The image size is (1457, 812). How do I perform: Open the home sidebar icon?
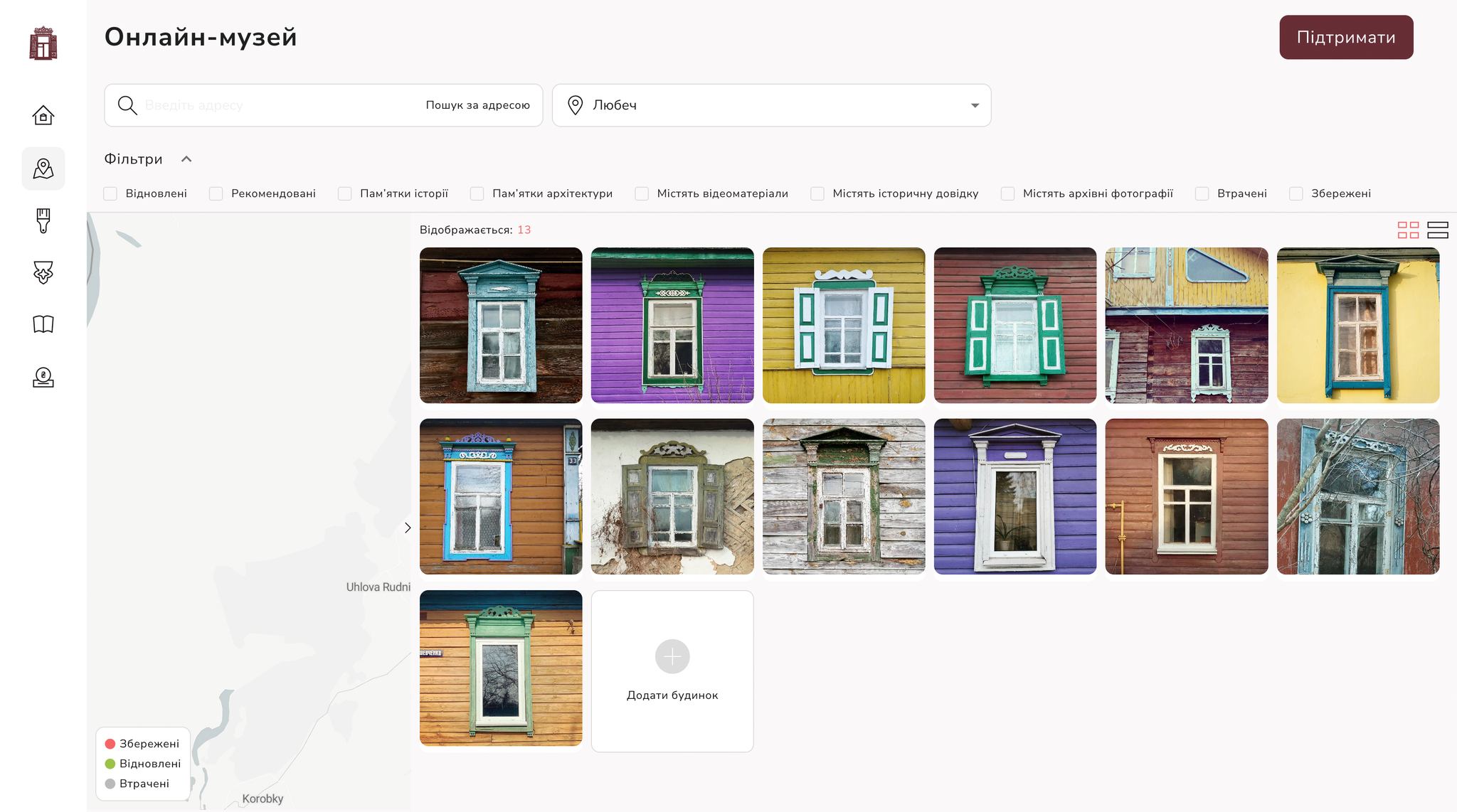[43, 115]
